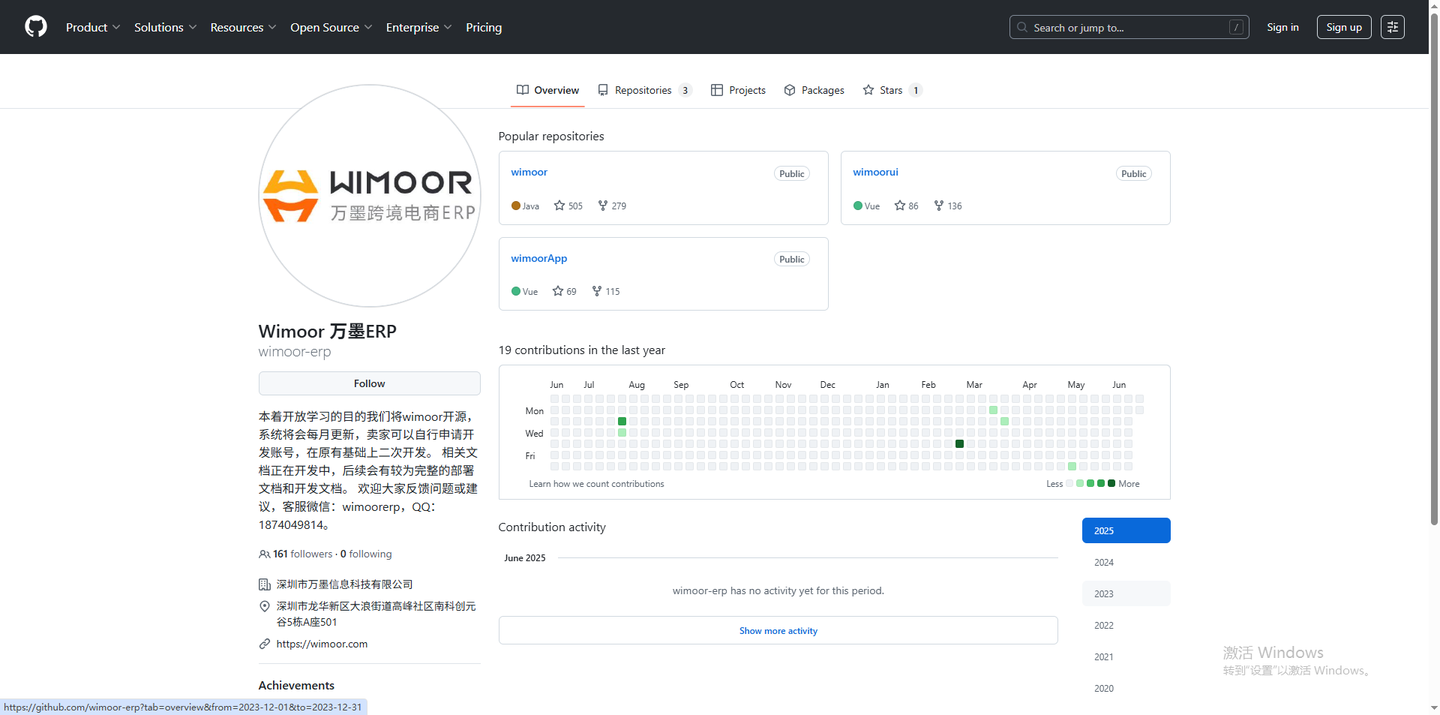Click the GitHub logo home icon
This screenshot has height=715, width=1440.
(36, 27)
